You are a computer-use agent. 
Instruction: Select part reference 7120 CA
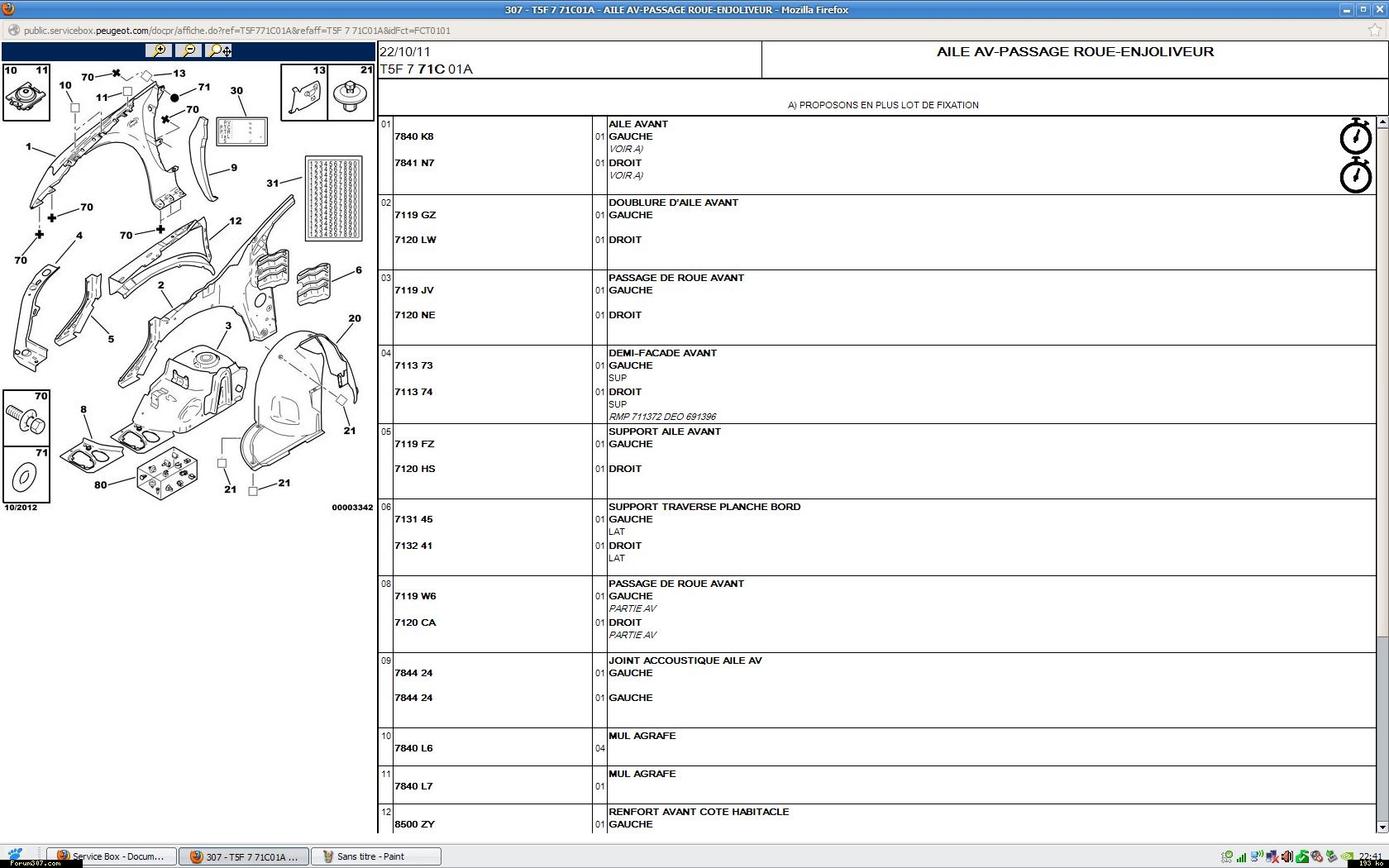coord(415,622)
